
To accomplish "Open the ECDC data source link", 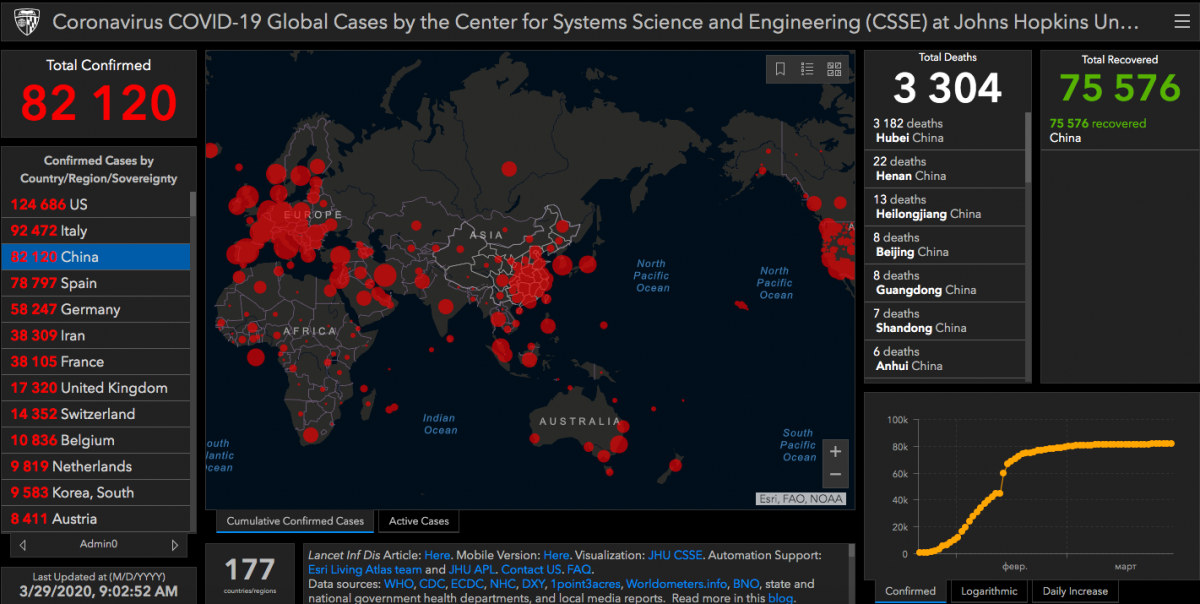I will (467, 584).
